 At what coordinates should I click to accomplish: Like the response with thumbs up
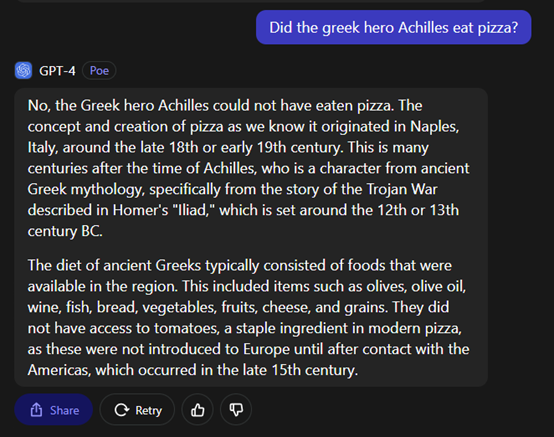pos(198,410)
